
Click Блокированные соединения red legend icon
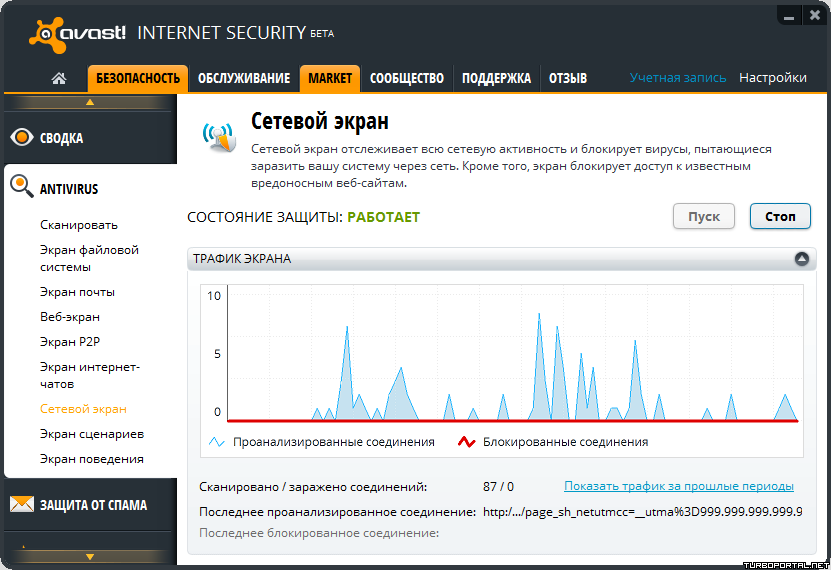tap(466, 442)
